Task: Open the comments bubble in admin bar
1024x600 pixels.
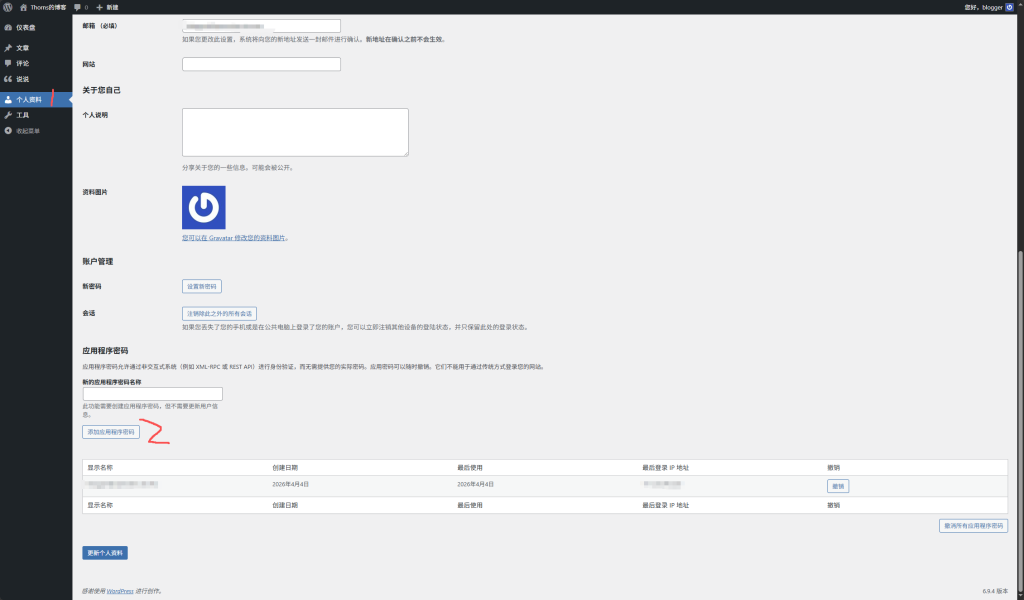Action: click(80, 7)
